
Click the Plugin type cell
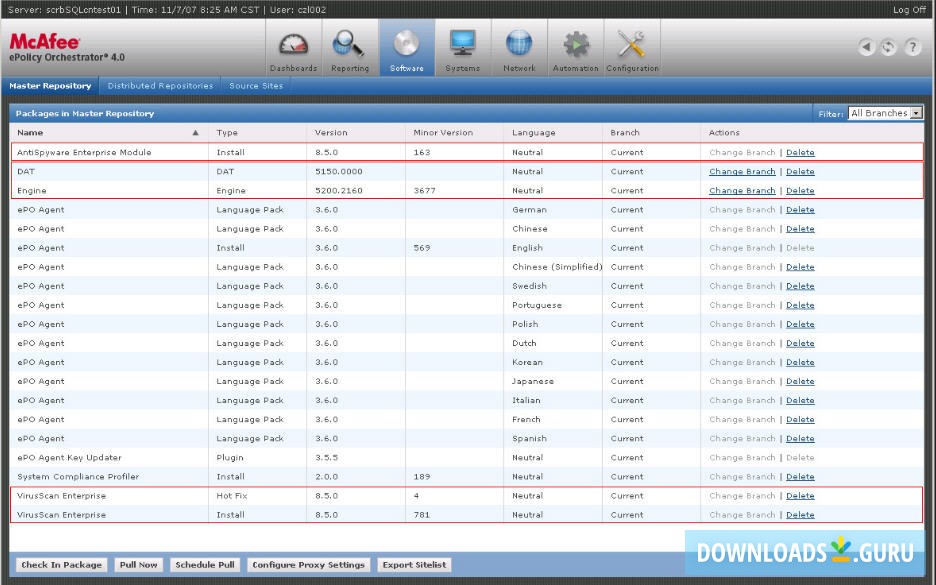pyautogui.click(x=230, y=458)
